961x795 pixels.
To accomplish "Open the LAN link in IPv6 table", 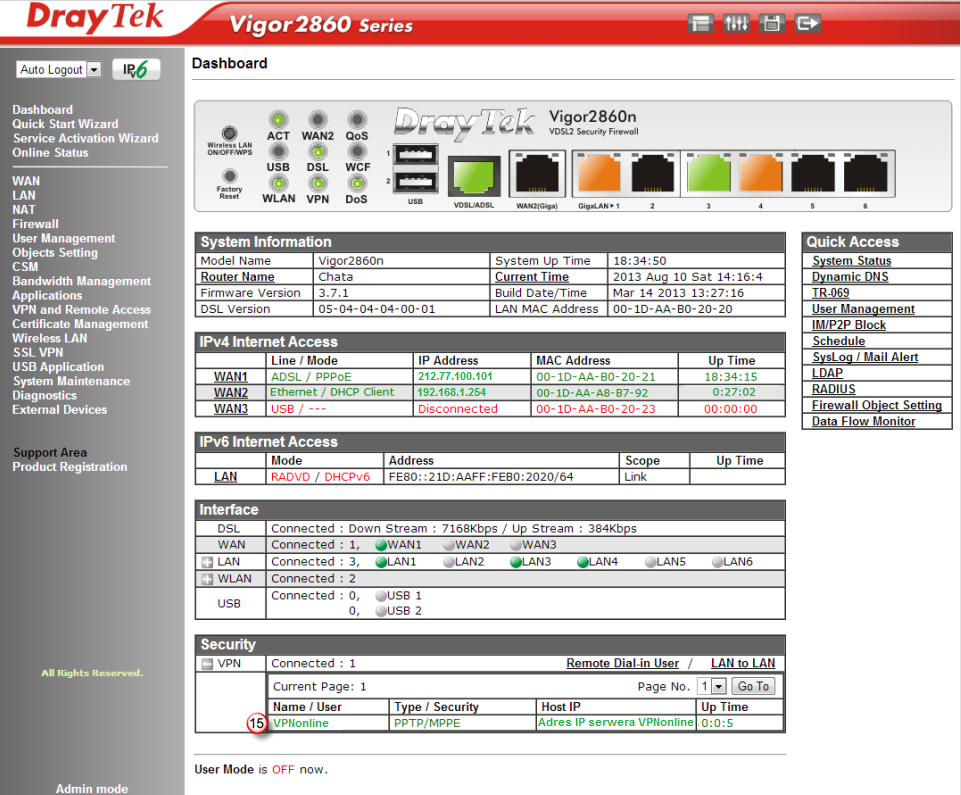I will tap(226, 477).
